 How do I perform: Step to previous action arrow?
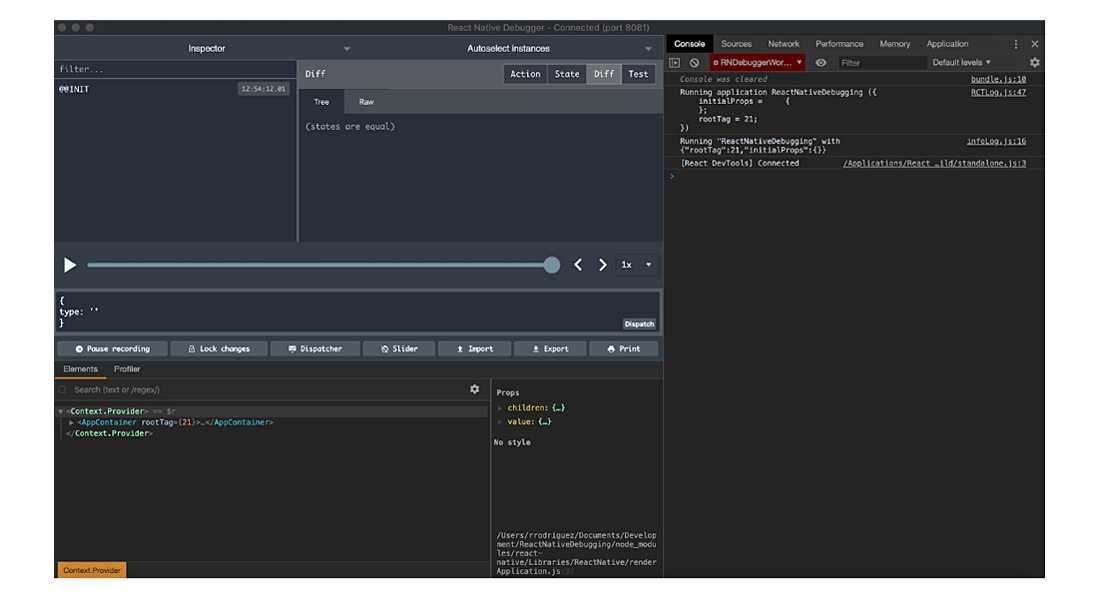[578, 264]
